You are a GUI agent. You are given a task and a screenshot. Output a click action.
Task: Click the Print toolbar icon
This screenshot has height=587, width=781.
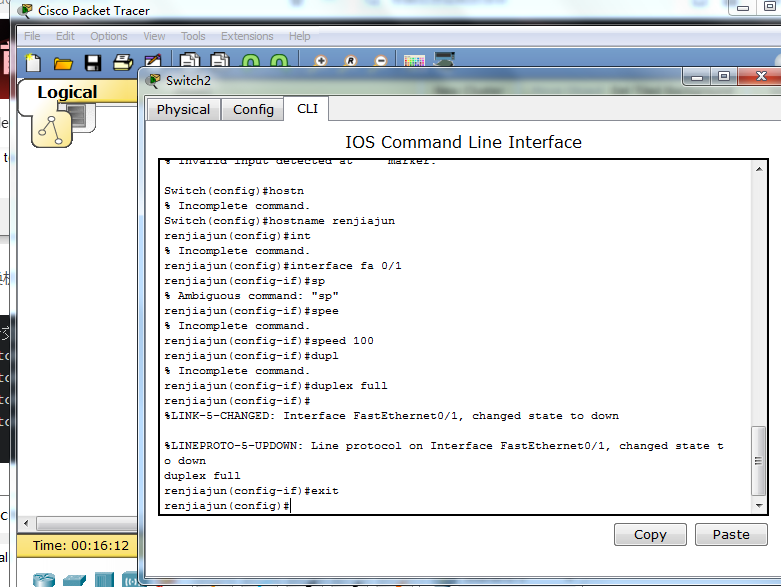click(x=123, y=63)
